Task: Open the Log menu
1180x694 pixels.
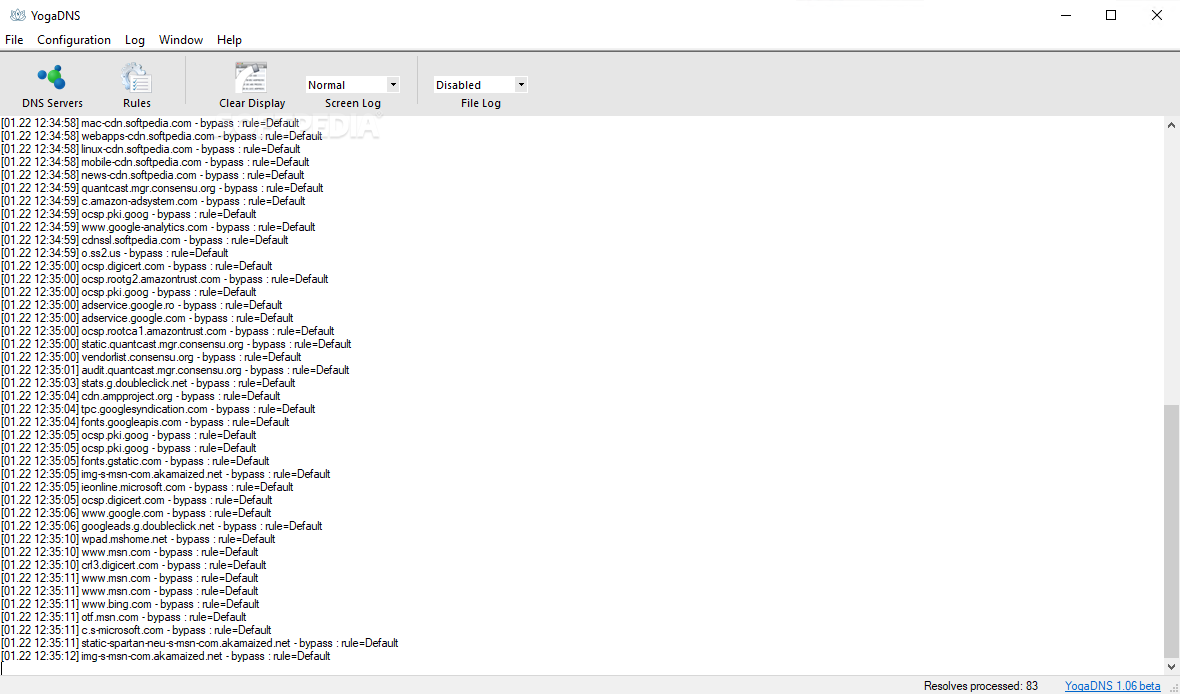Action: [x=135, y=40]
